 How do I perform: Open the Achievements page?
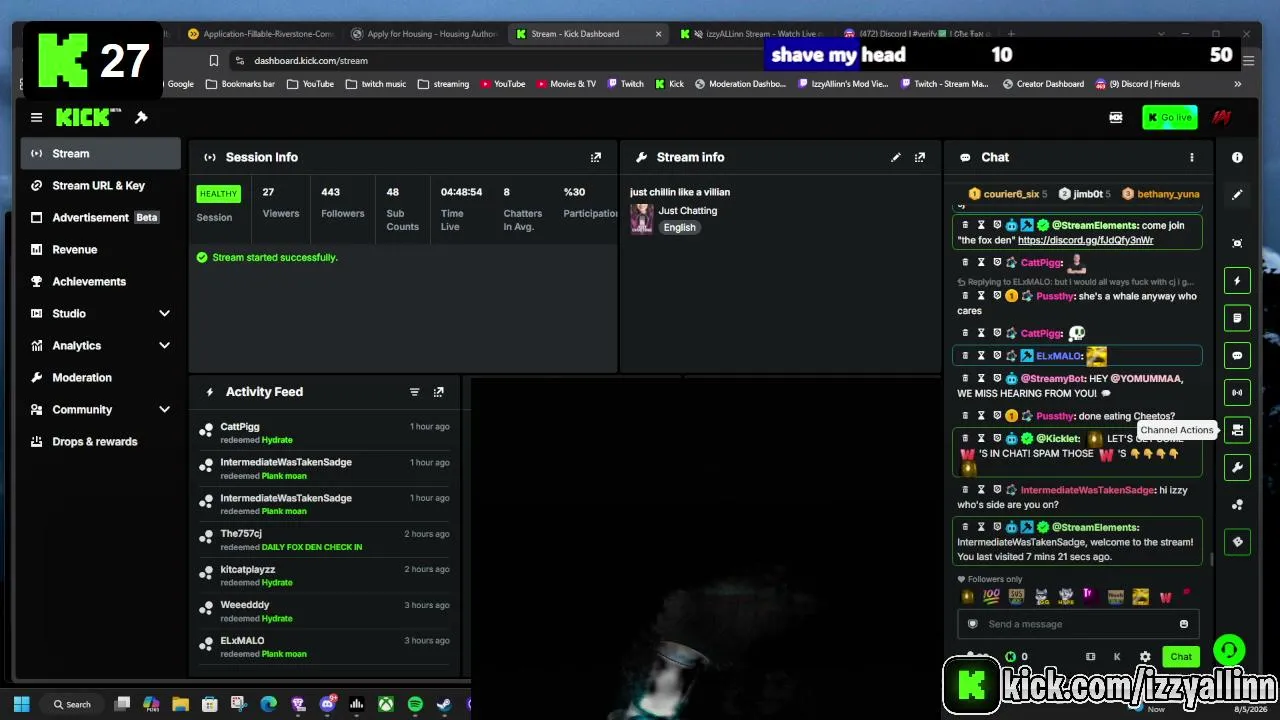[x=100, y=282]
